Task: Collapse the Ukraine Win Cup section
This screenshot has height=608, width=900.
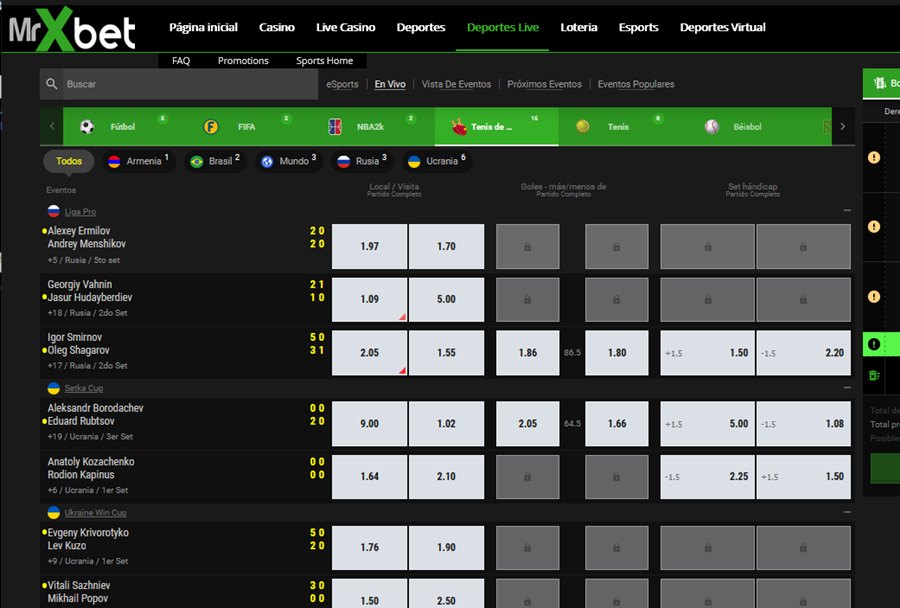Action: point(847,512)
